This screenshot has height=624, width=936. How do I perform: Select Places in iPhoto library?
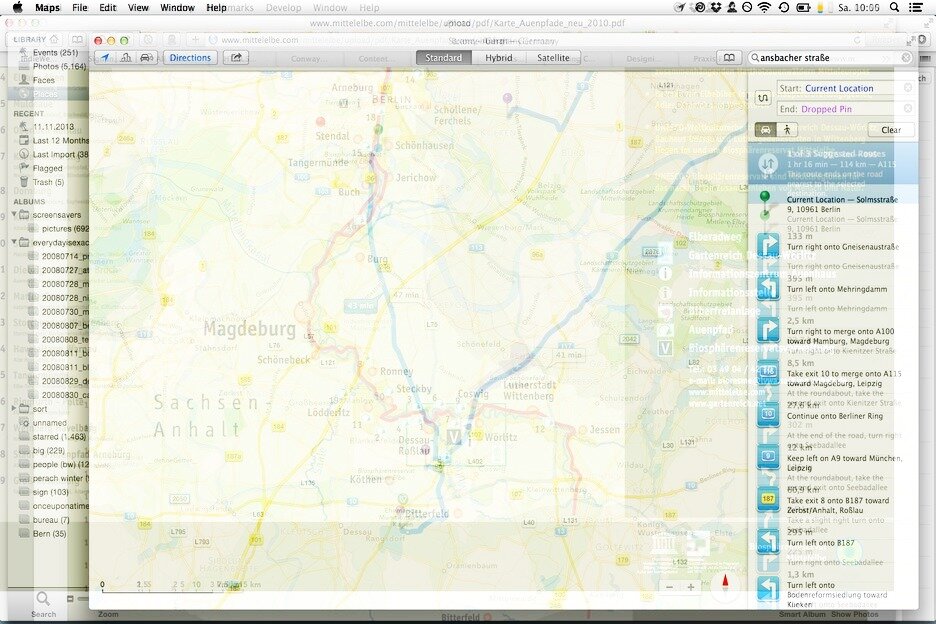(45, 94)
